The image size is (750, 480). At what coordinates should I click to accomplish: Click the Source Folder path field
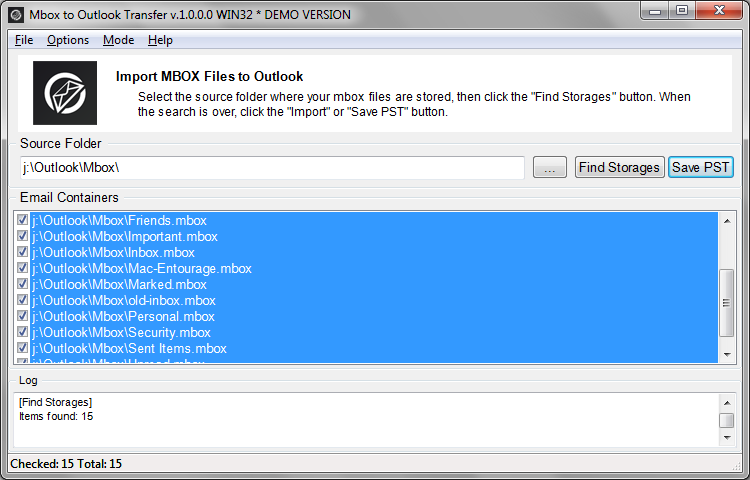point(272,167)
